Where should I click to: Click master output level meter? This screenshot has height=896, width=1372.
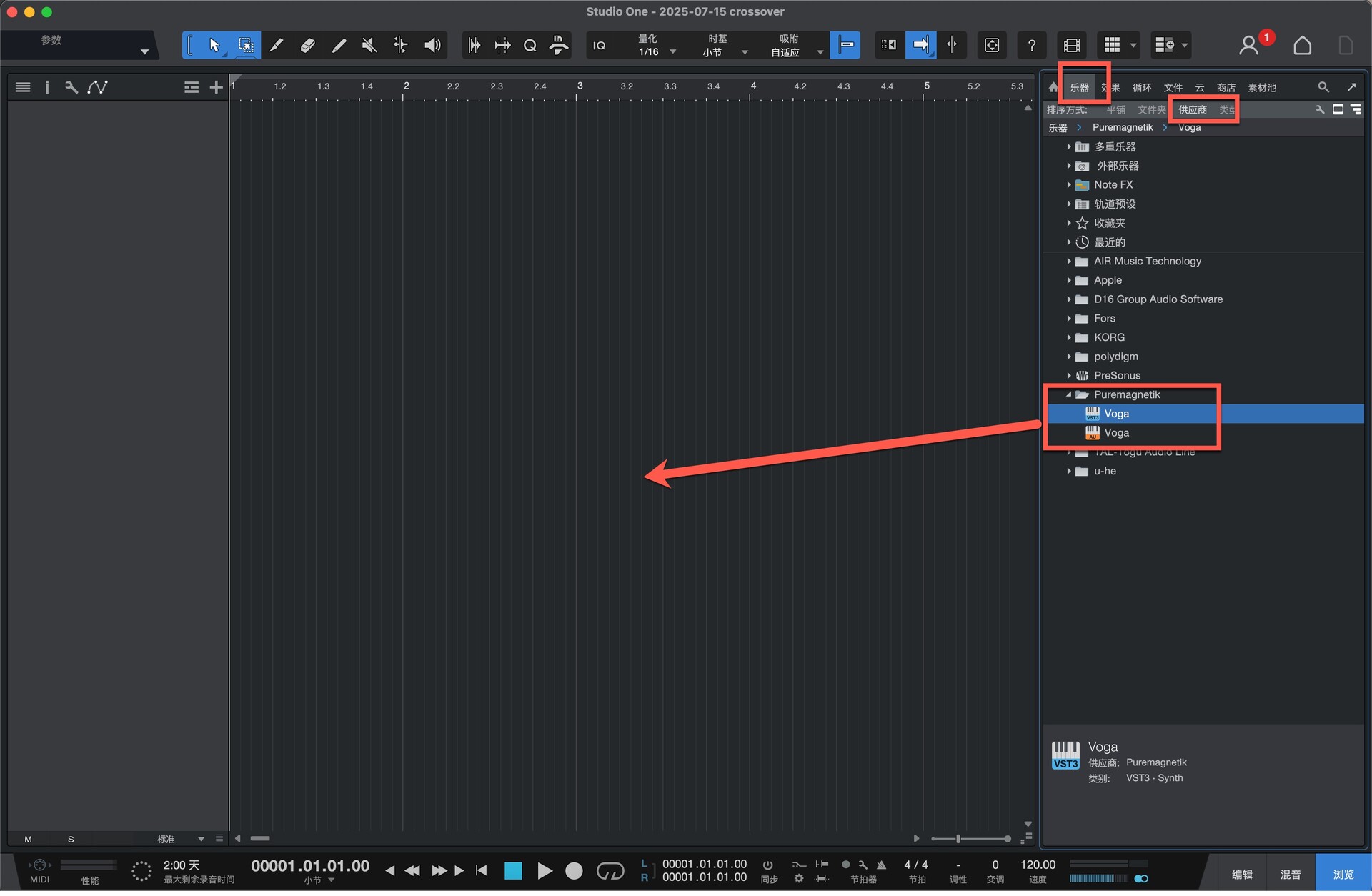1098,879
